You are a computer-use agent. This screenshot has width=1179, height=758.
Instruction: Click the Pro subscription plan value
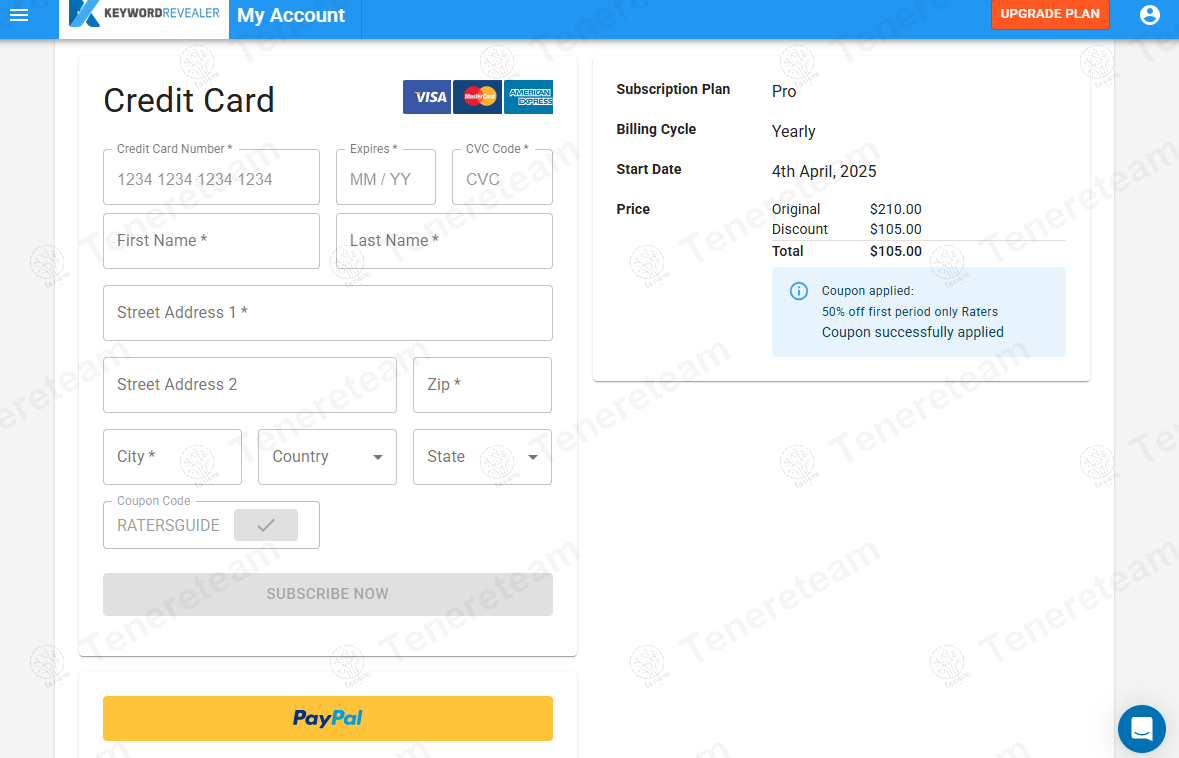[783, 91]
